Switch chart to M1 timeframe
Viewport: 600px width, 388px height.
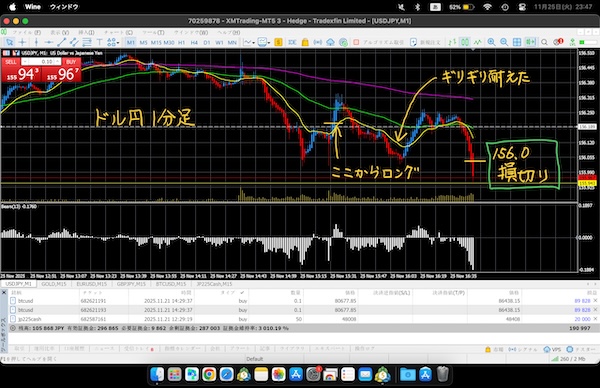coord(130,42)
